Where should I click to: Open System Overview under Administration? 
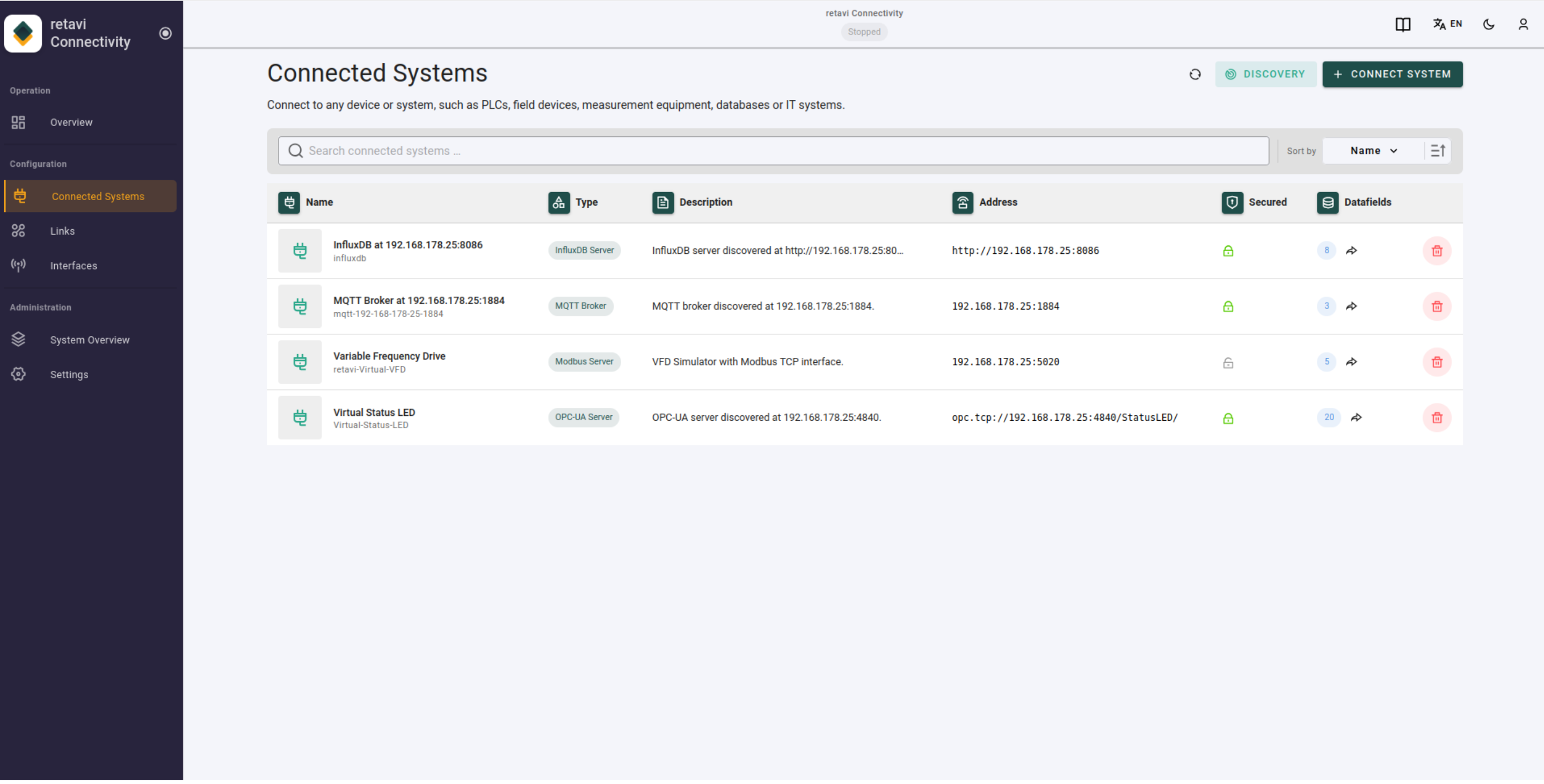pos(90,340)
